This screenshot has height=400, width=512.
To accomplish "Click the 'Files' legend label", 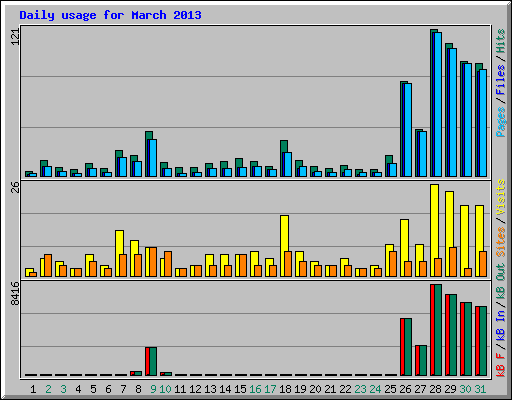I will tap(500, 80).
